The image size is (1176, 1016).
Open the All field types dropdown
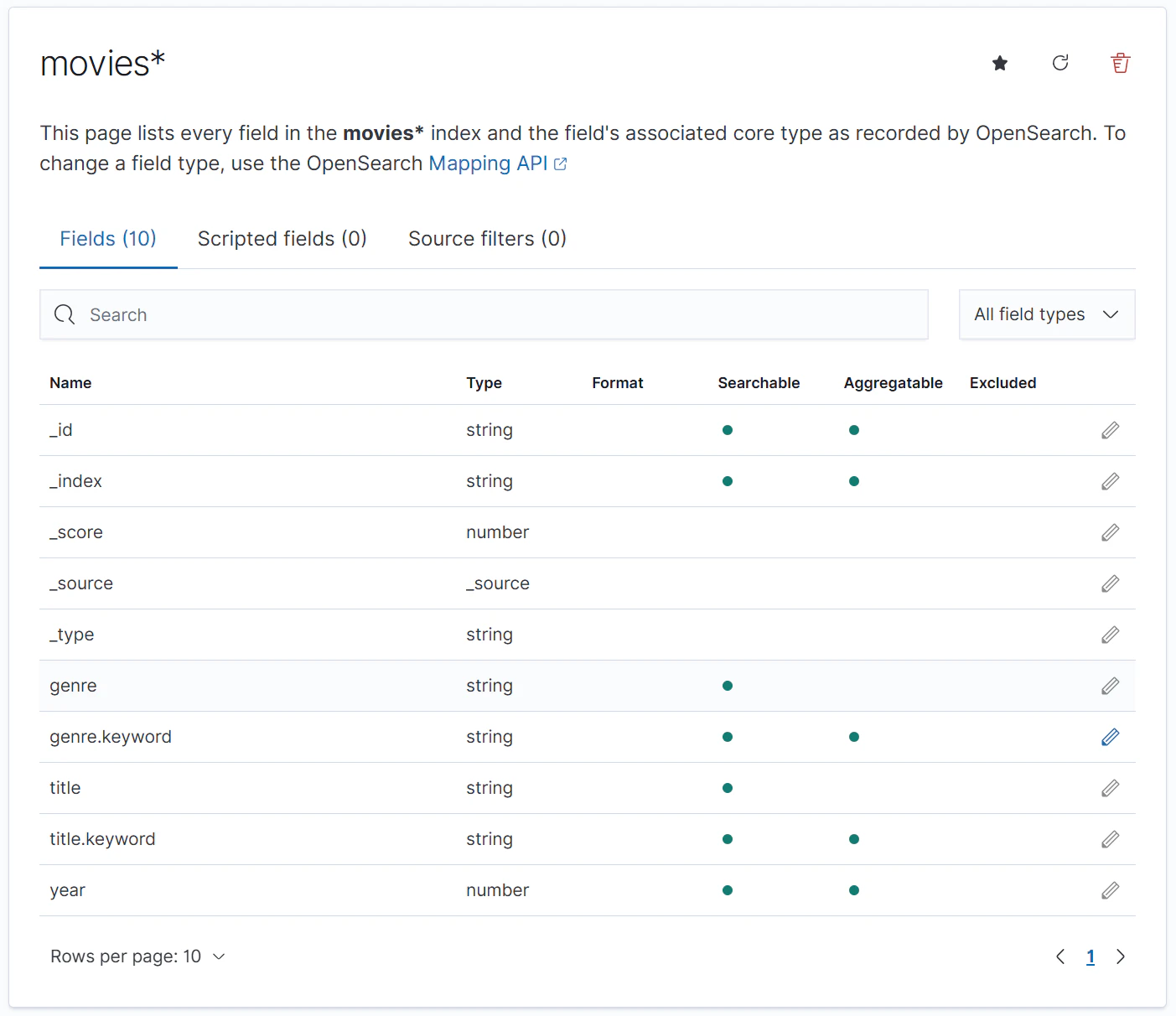point(1047,314)
